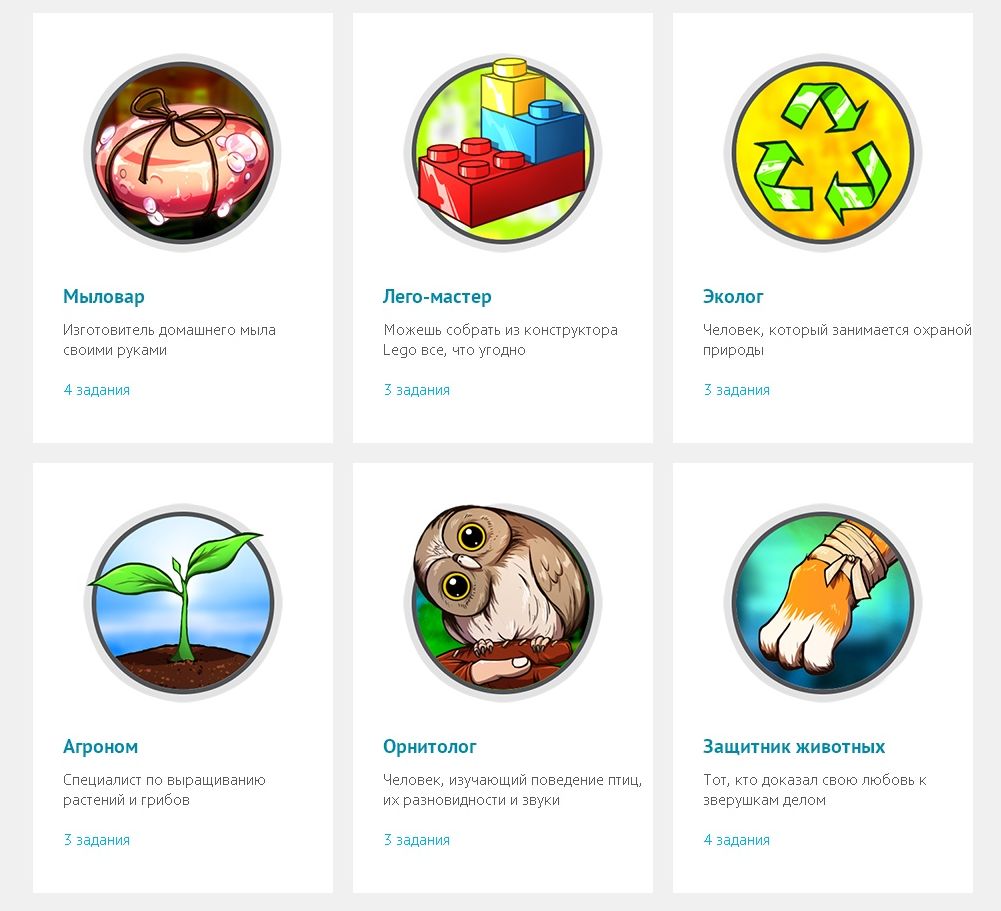The image size is (1001, 911).
Task: Click the green sprout badge icon
Action: 183,603
